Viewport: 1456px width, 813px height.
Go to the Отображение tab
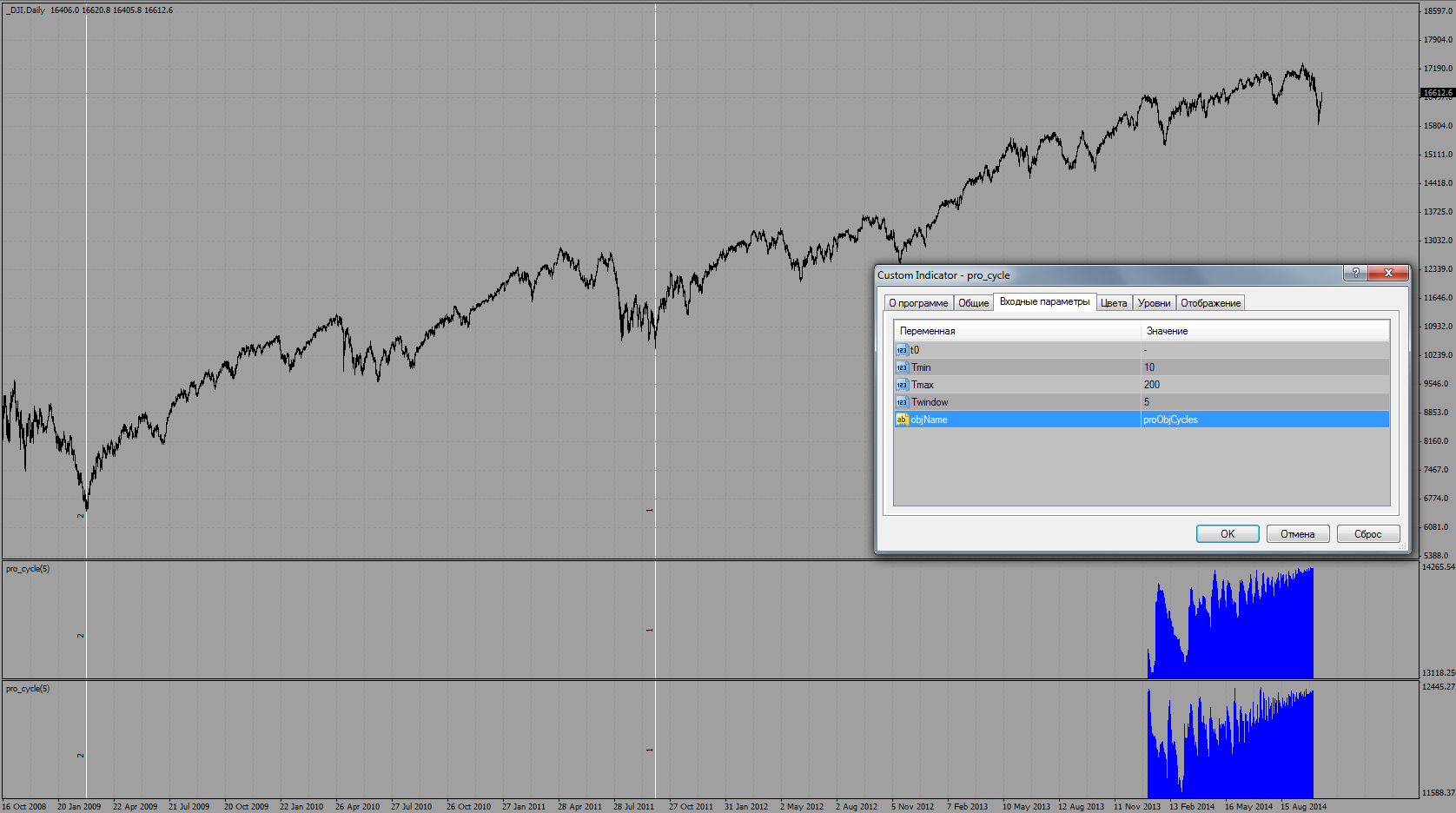pos(1210,303)
